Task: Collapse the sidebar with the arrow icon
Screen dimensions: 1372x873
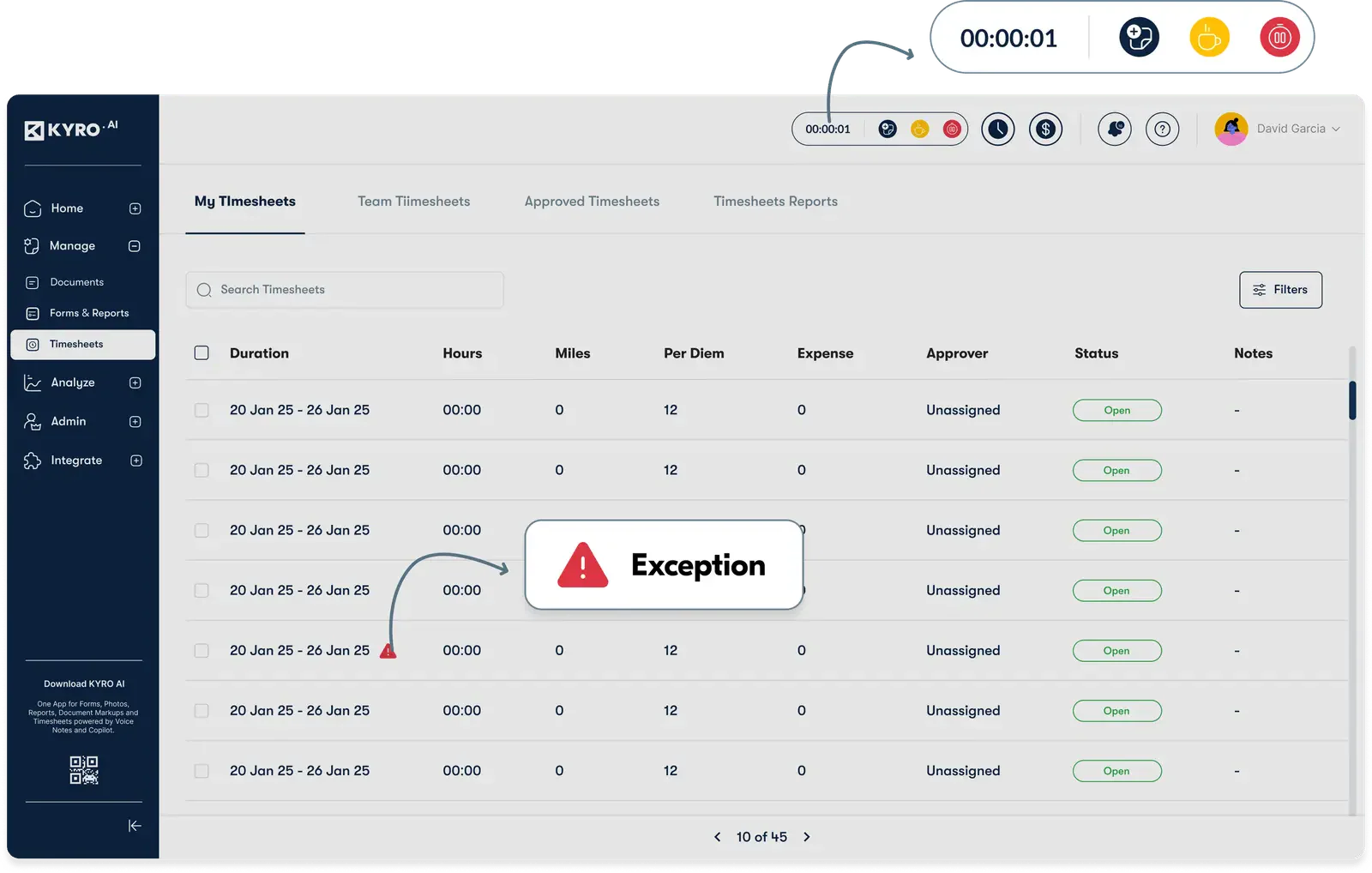Action: 135,826
